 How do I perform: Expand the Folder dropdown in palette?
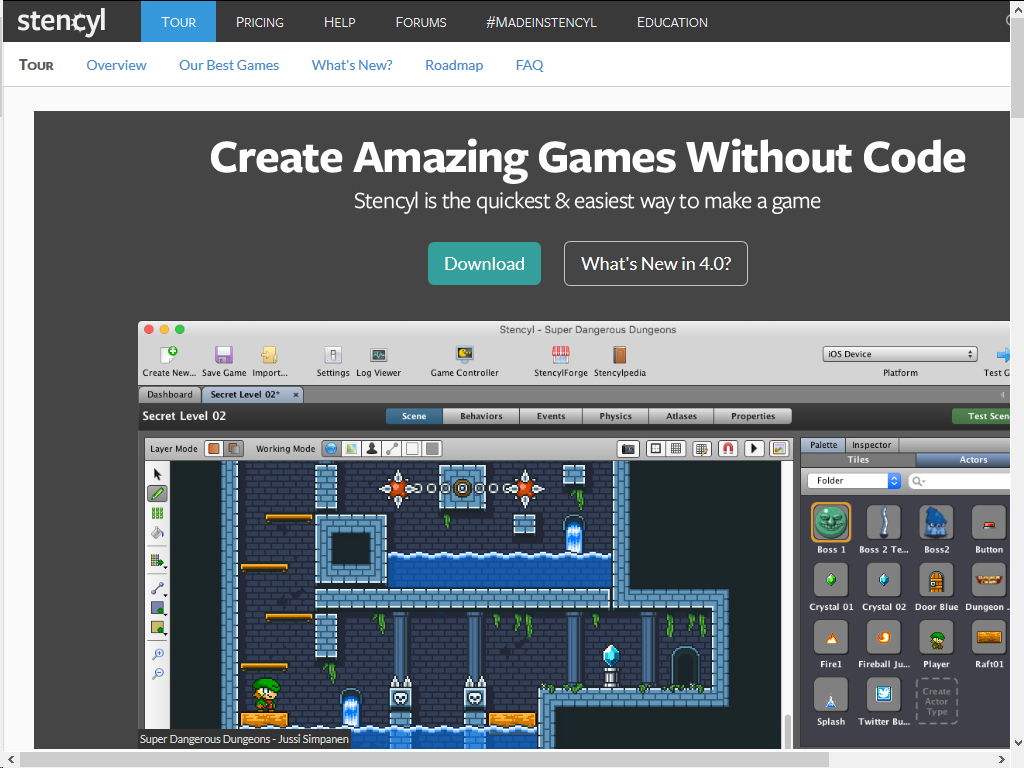point(854,481)
